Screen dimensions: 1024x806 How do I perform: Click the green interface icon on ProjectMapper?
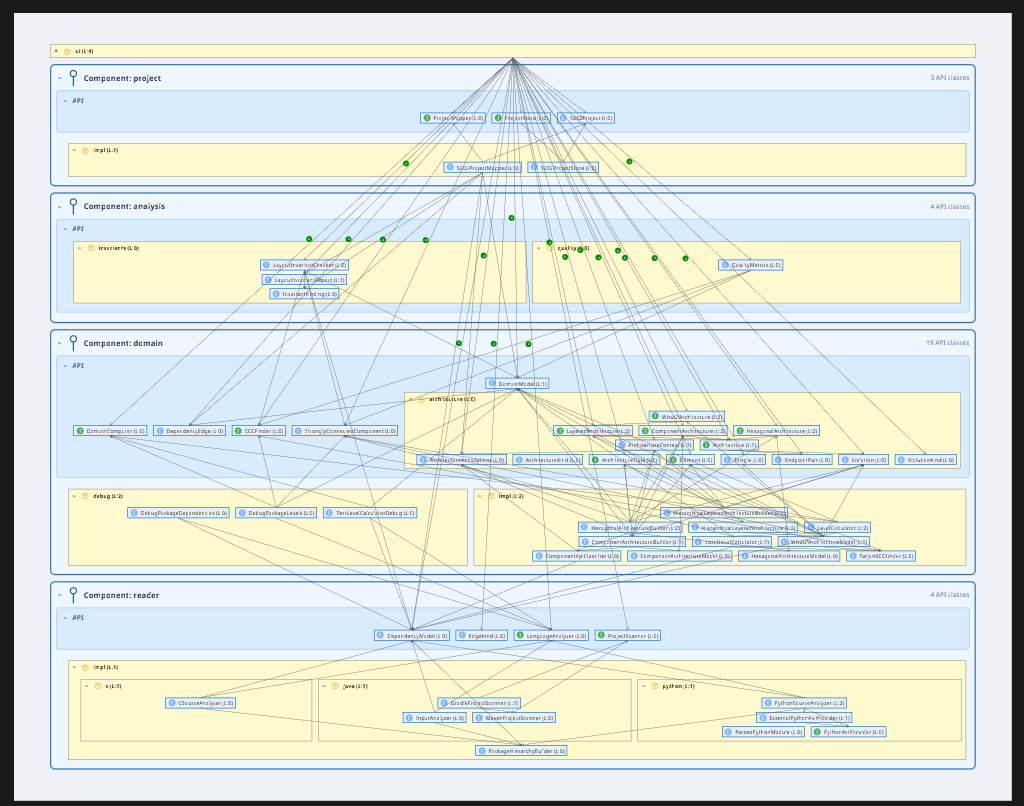pos(427,118)
